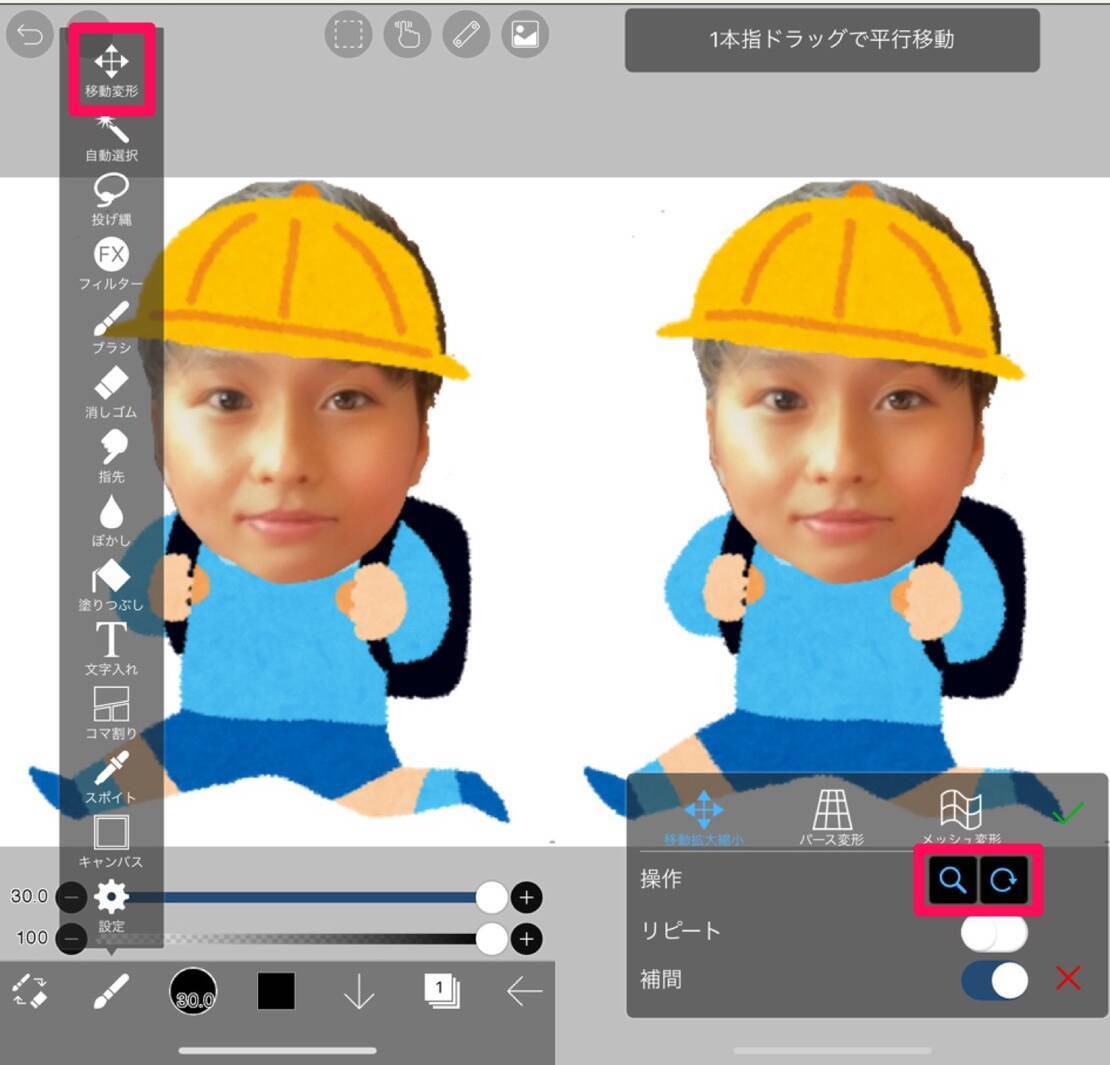Select the 移動変形 transform tool
This screenshot has height=1065, width=1110.
pos(111,71)
